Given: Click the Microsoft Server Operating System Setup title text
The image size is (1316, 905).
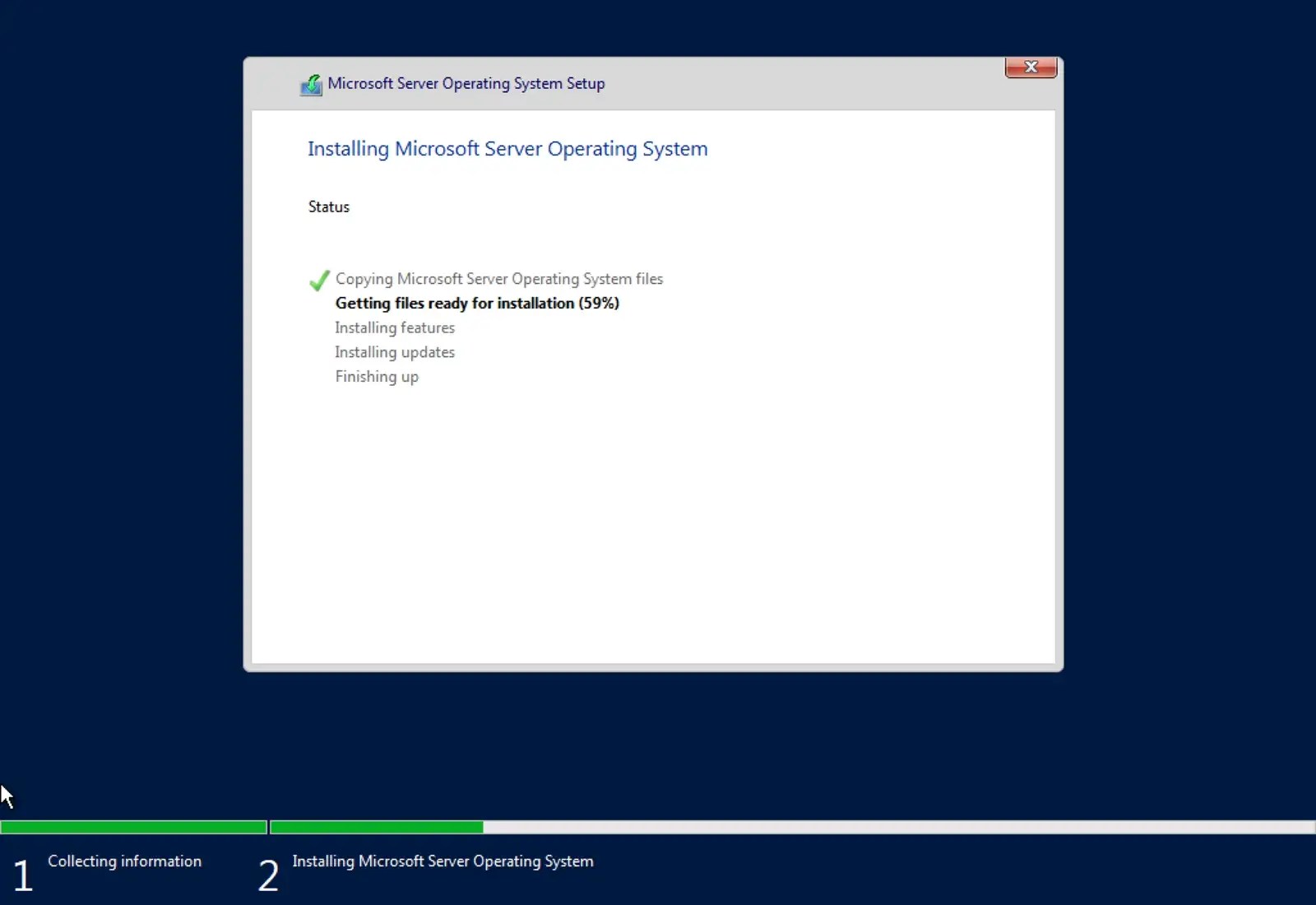Looking at the screenshot, I should 466,83.
